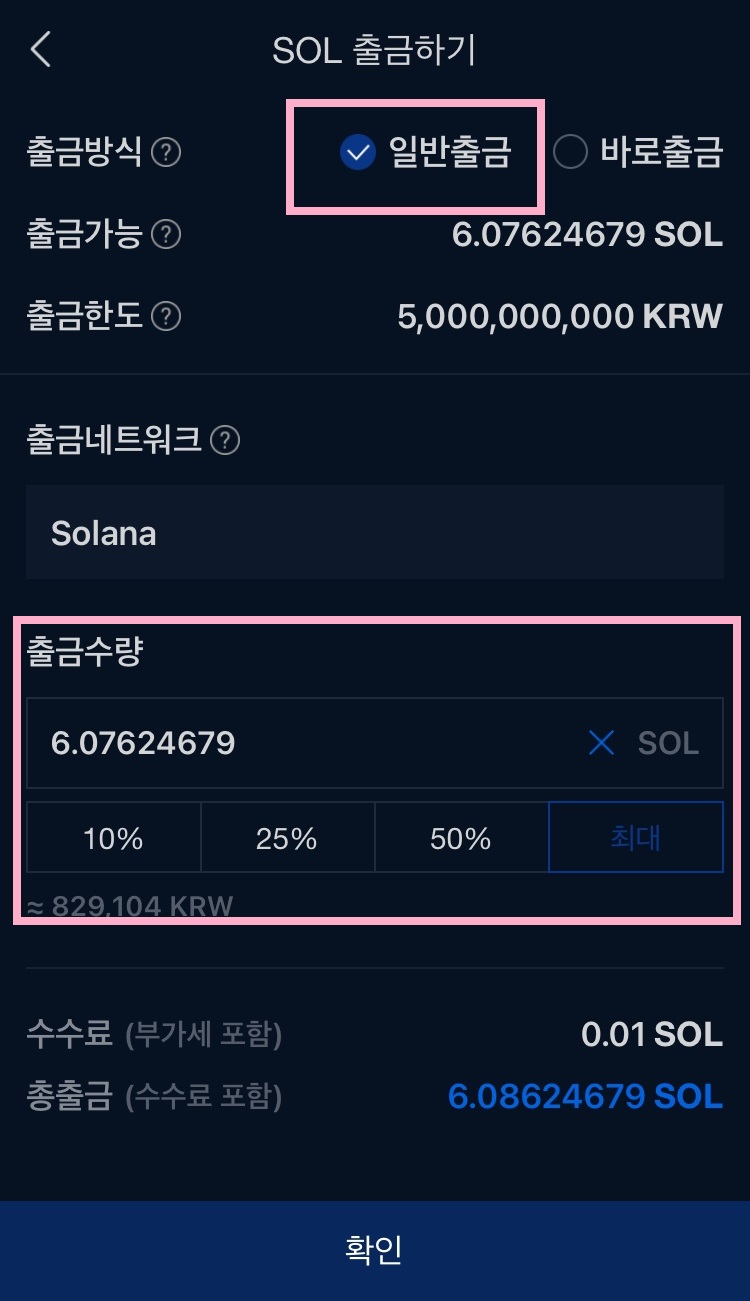
Task: Clear the SOL amount with the X icon
Action: coord(600,742)
